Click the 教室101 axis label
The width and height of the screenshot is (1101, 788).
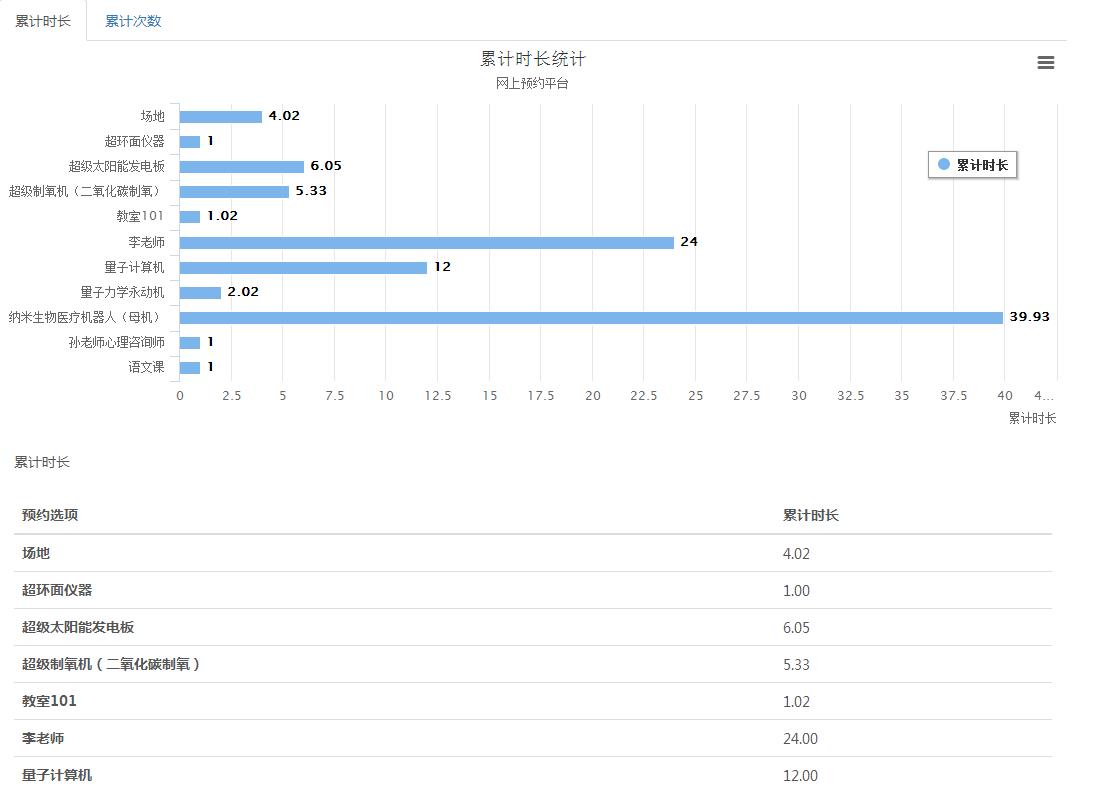pos(140,216)
